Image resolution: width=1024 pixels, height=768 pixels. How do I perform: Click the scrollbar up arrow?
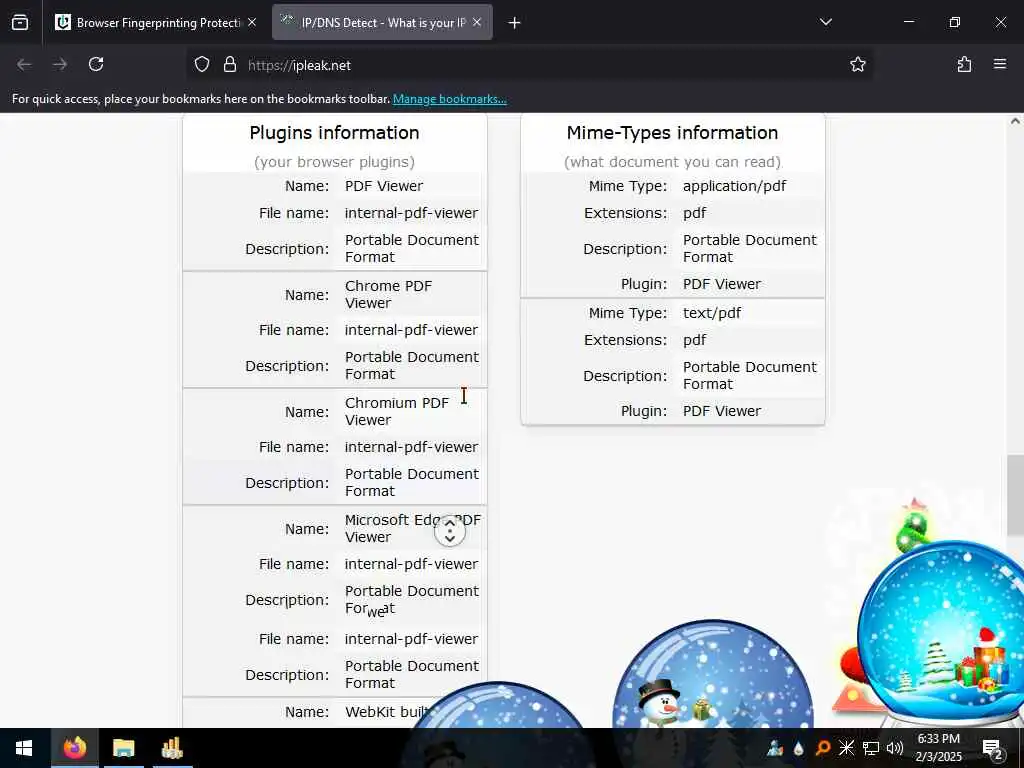click(x=1015, y=121)
